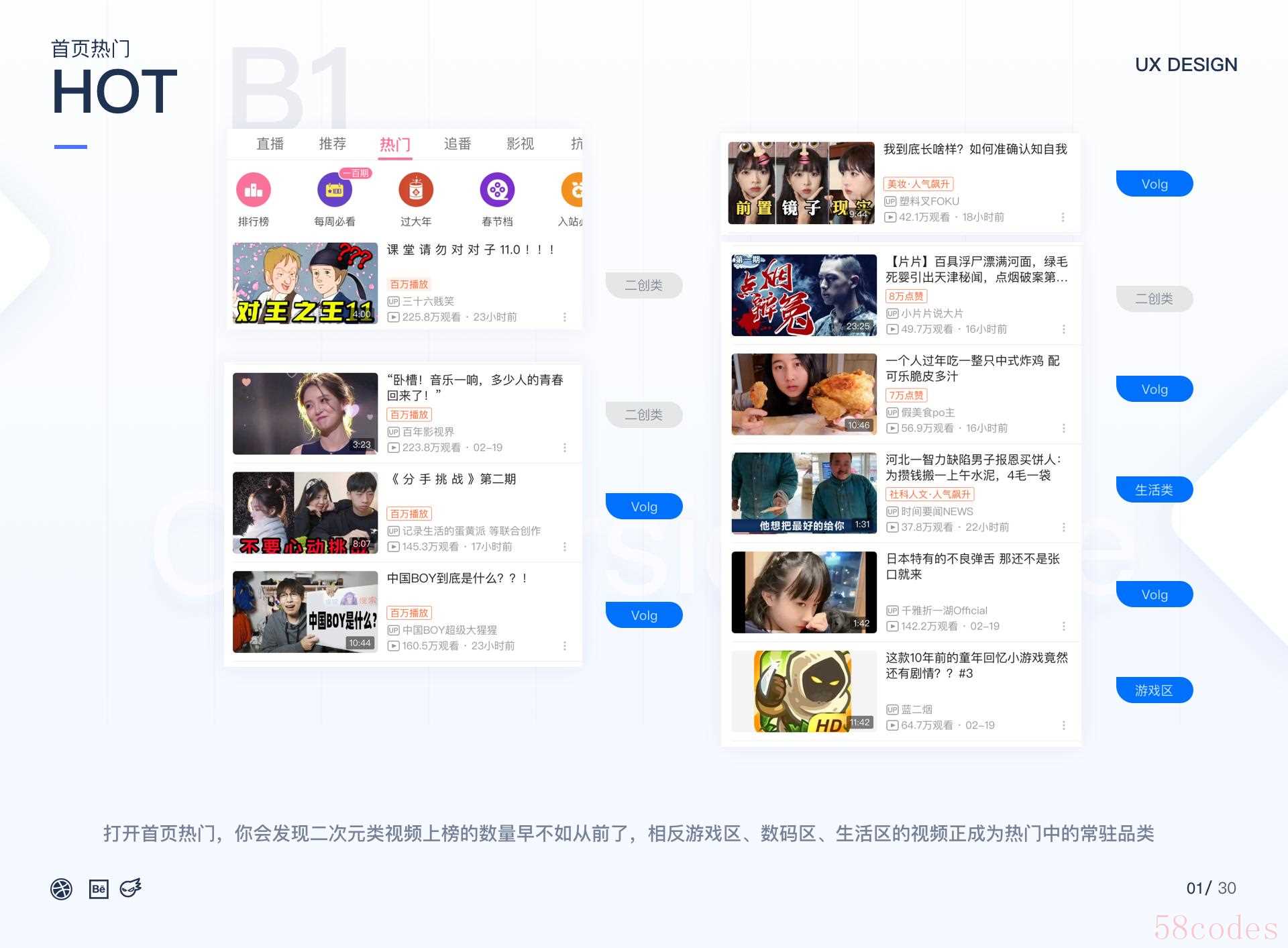Click title 中国BOY到底是什么
The height and width of the screenshot is (948, 1288).
[458, 578]
